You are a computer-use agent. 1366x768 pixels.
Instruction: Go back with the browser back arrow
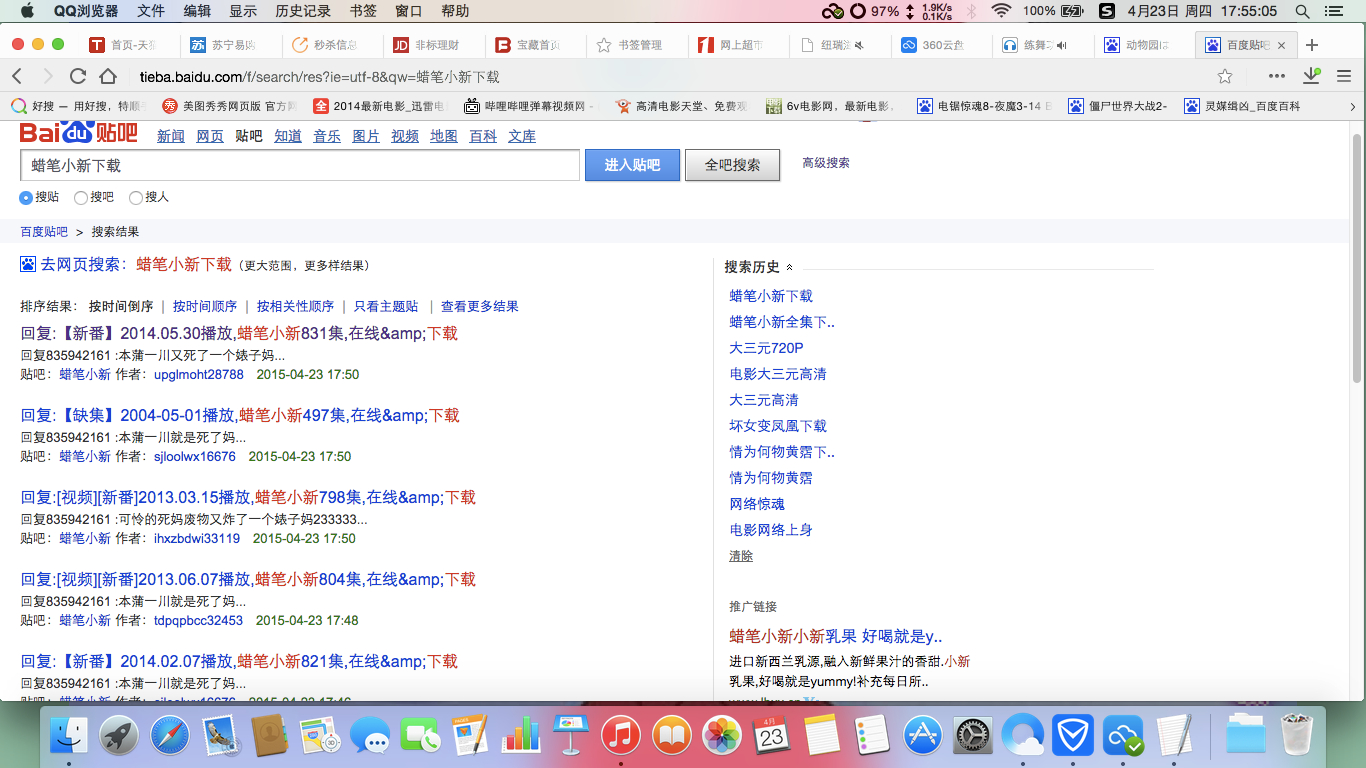pos(17,76)
